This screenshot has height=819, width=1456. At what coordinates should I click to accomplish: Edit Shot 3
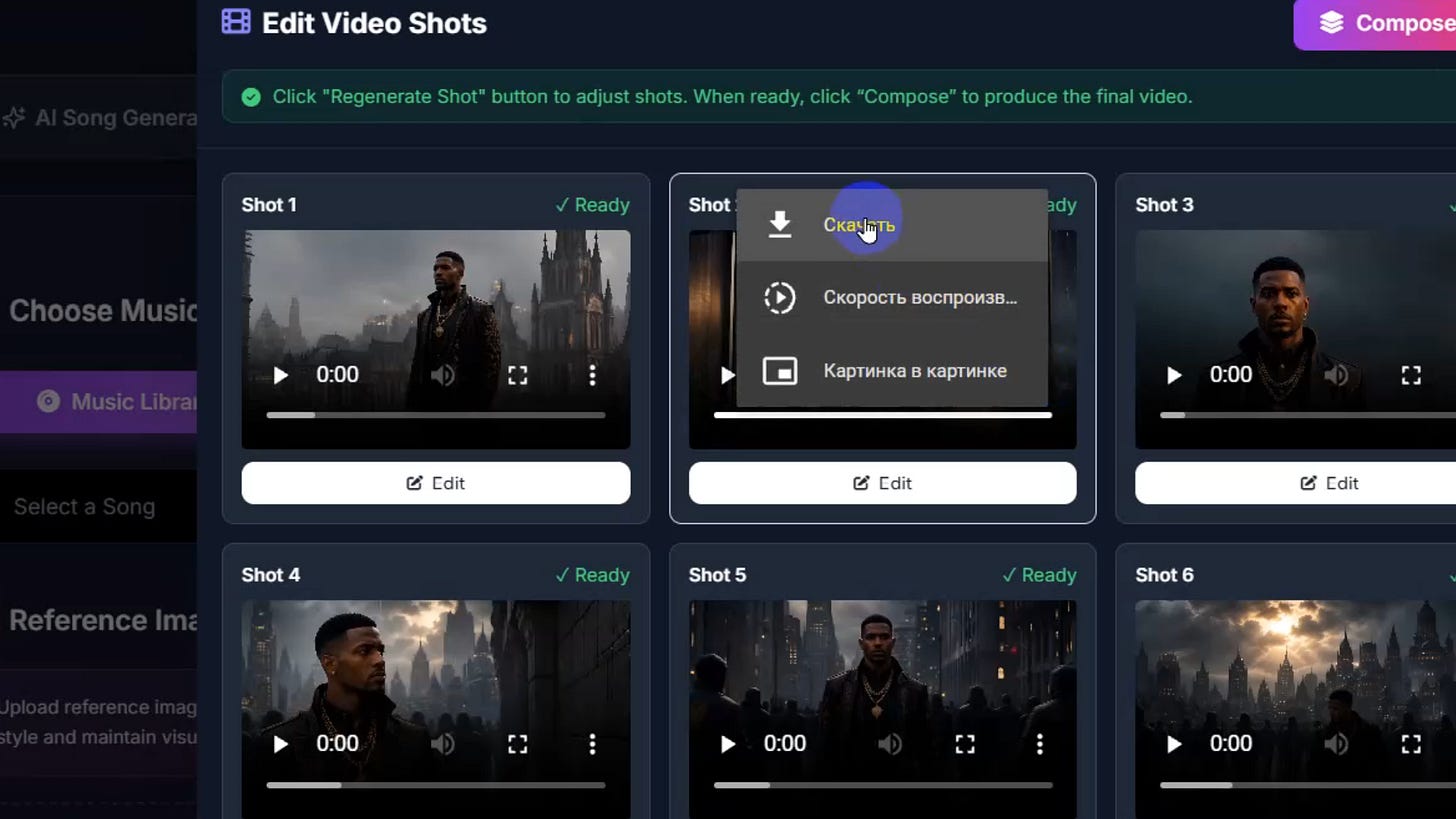coord(1295,483)
